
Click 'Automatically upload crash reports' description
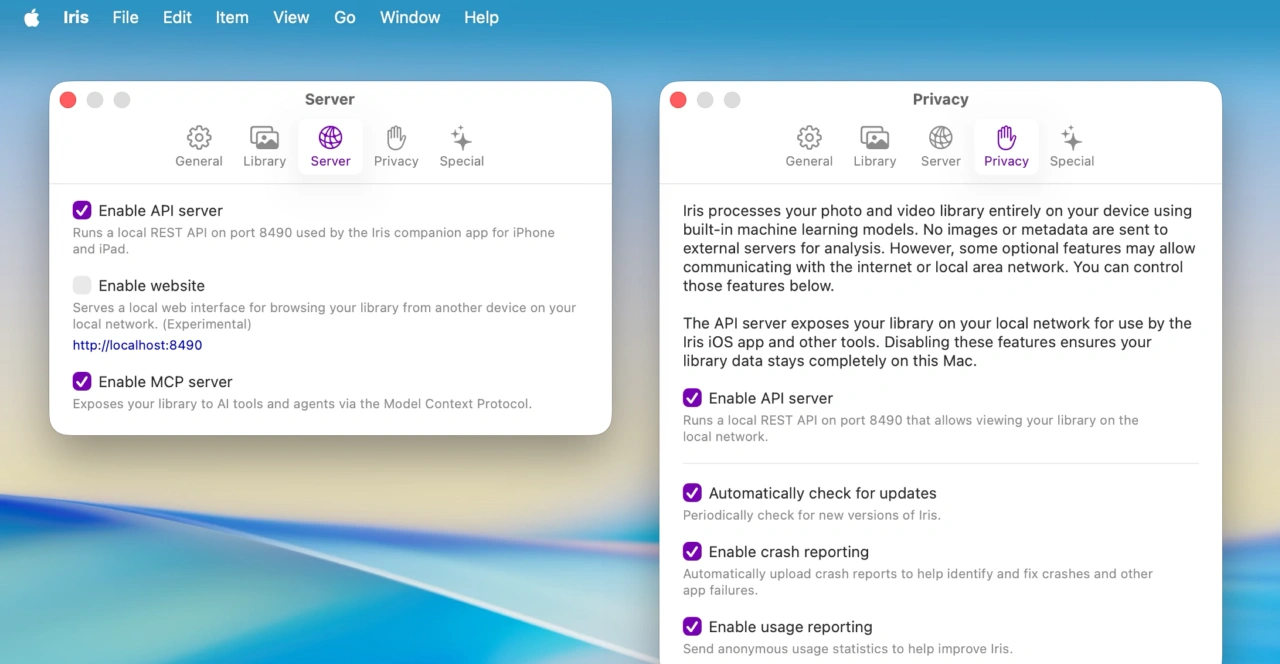pos(918,582)
